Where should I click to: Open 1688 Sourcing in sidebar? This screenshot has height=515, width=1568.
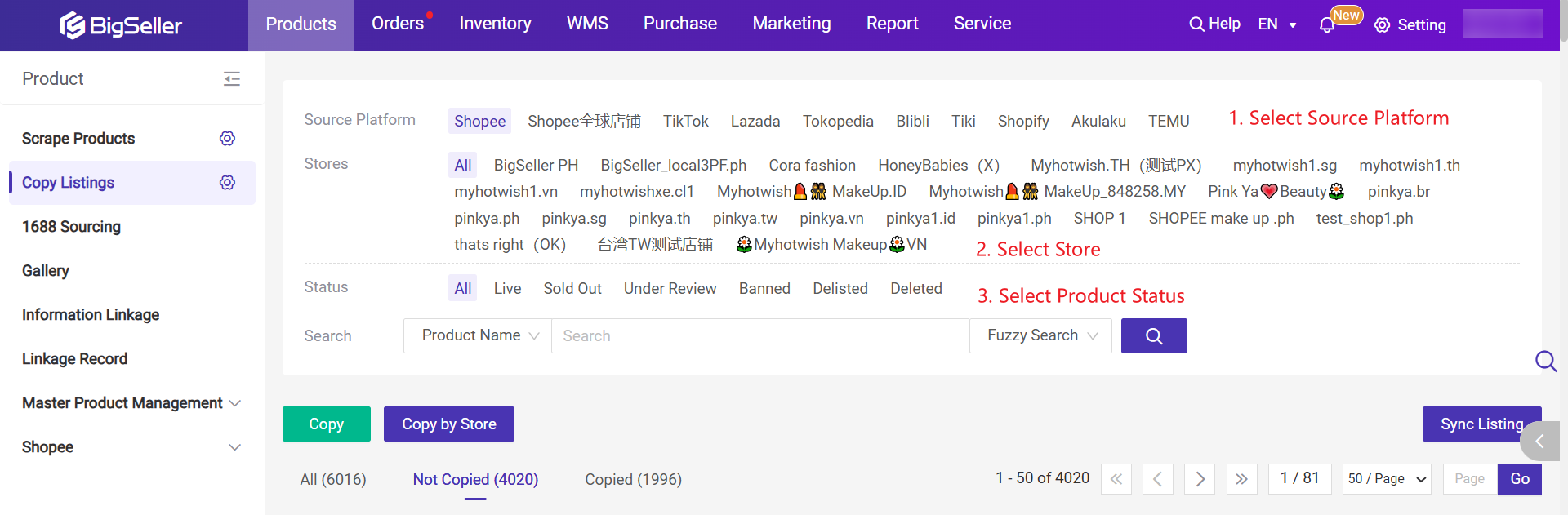click(71, 227)
